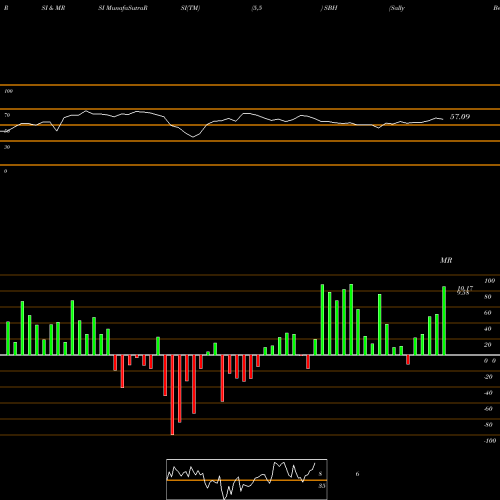Click the -60 label on the MR axis

(488, 409)
